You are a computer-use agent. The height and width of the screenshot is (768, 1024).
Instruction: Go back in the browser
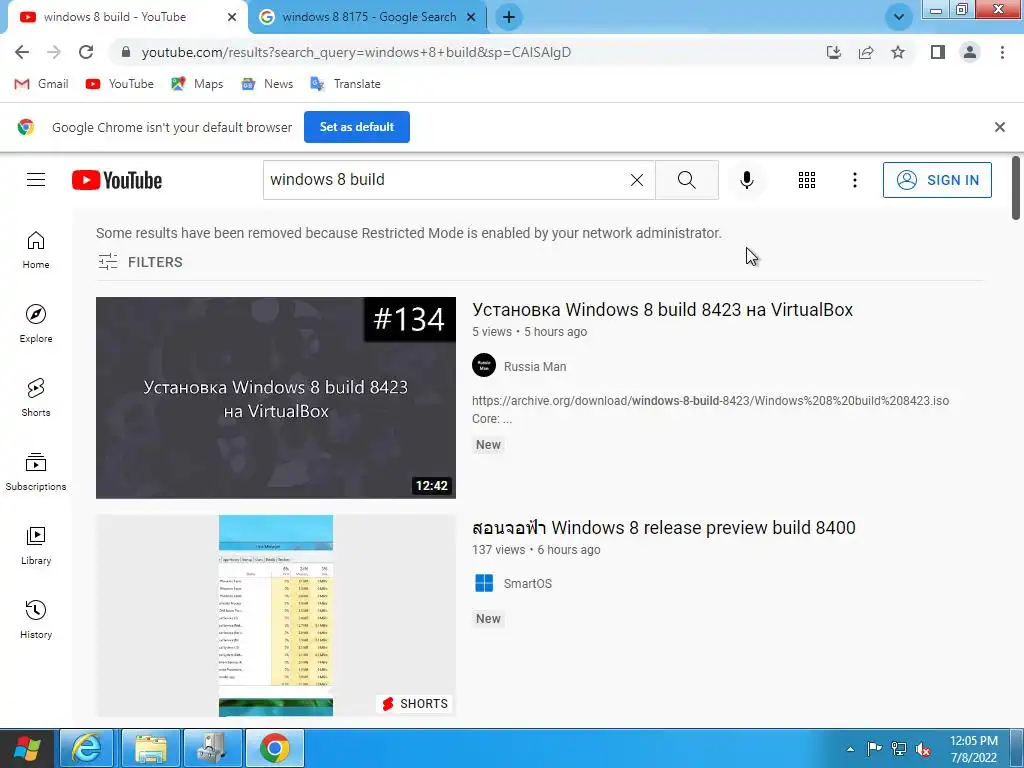tap(22, 52)
